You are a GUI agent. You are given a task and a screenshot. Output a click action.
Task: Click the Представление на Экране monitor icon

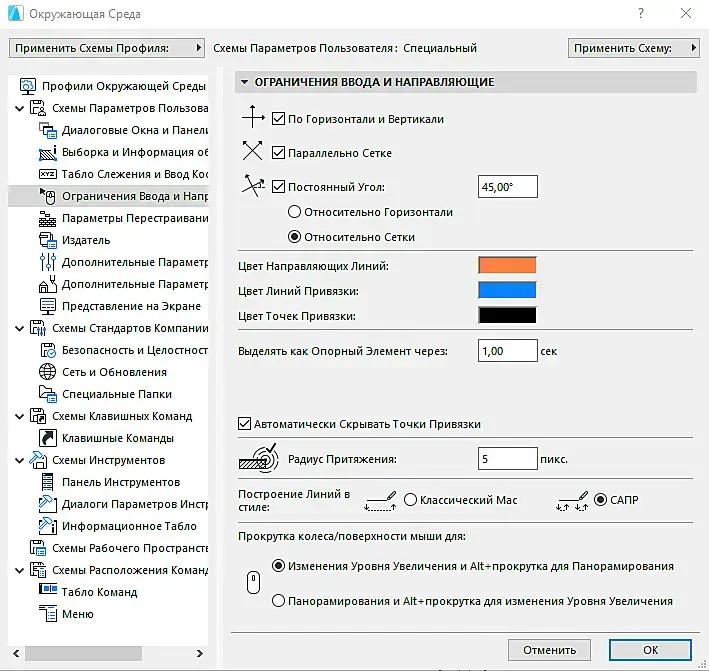pyautogui.click(x=47, y=306)
